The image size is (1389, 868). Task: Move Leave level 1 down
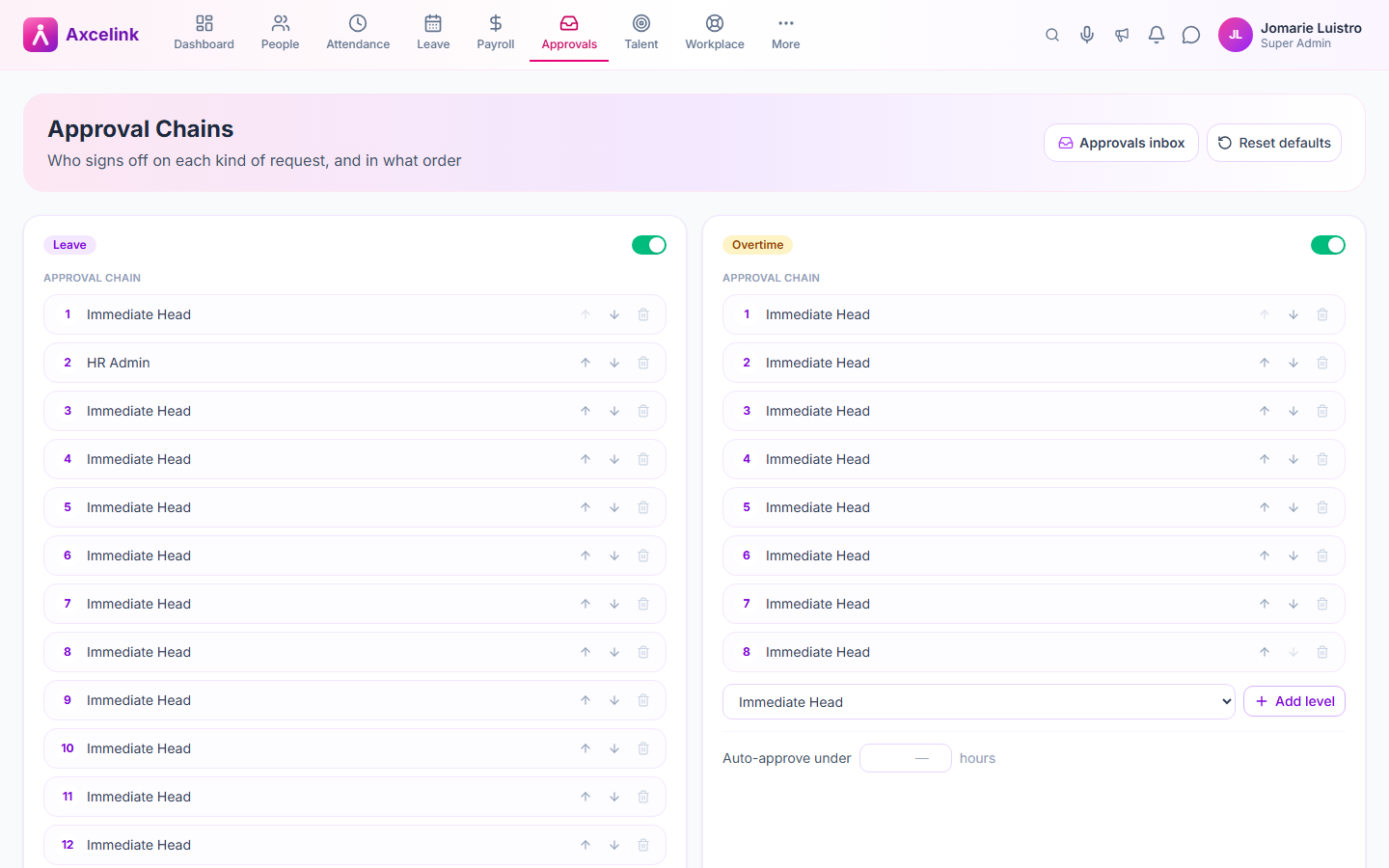point(614,314)
